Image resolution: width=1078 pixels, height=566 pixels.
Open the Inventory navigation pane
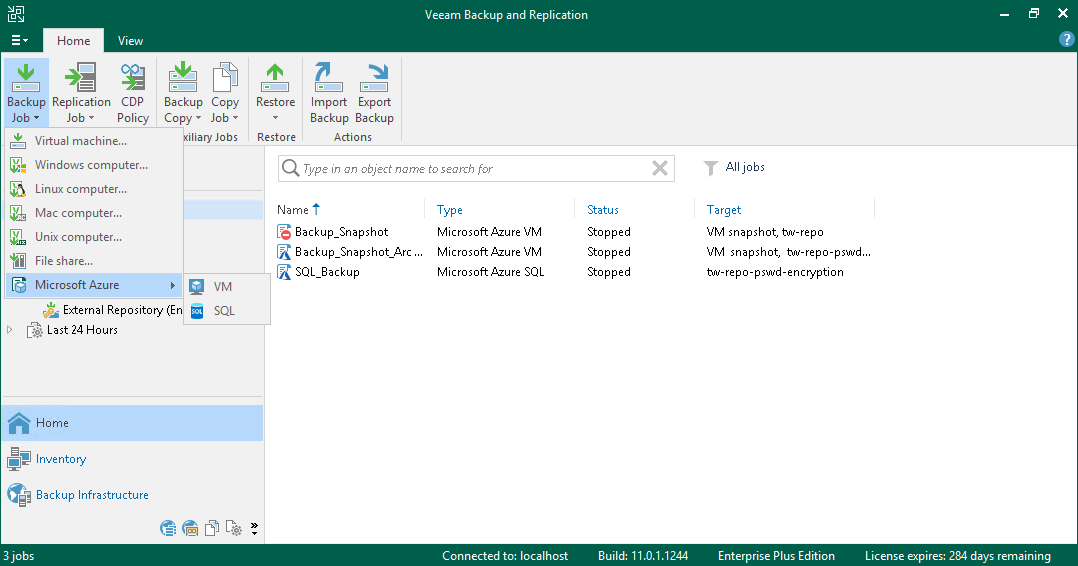coord(132,459)
